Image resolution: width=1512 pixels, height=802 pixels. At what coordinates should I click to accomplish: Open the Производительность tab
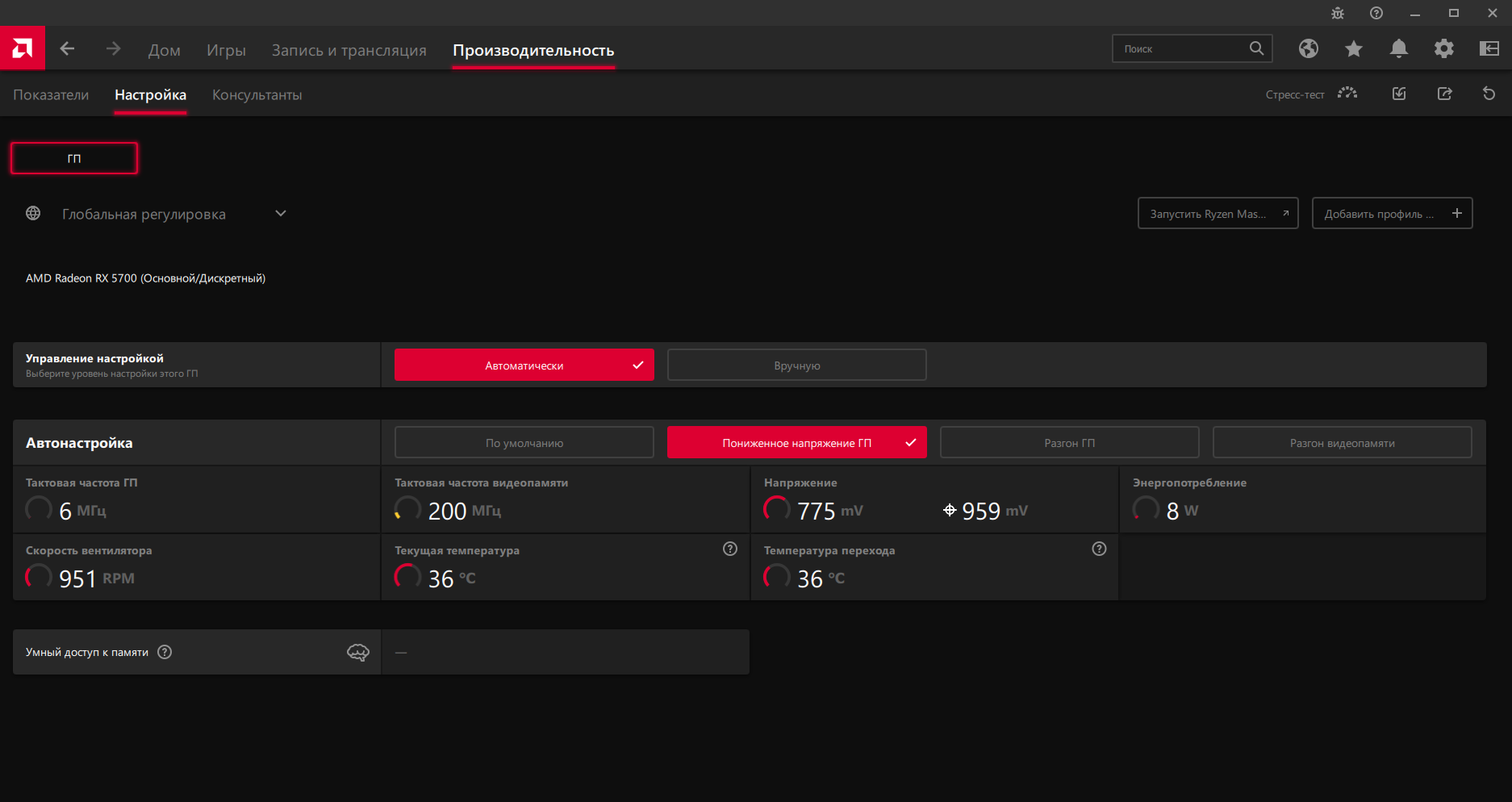[x=533, y=50]
